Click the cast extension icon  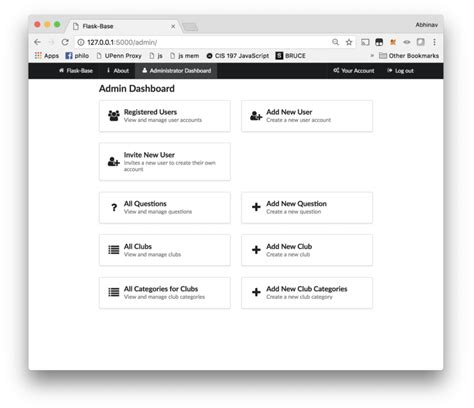[x=365, y=42]
